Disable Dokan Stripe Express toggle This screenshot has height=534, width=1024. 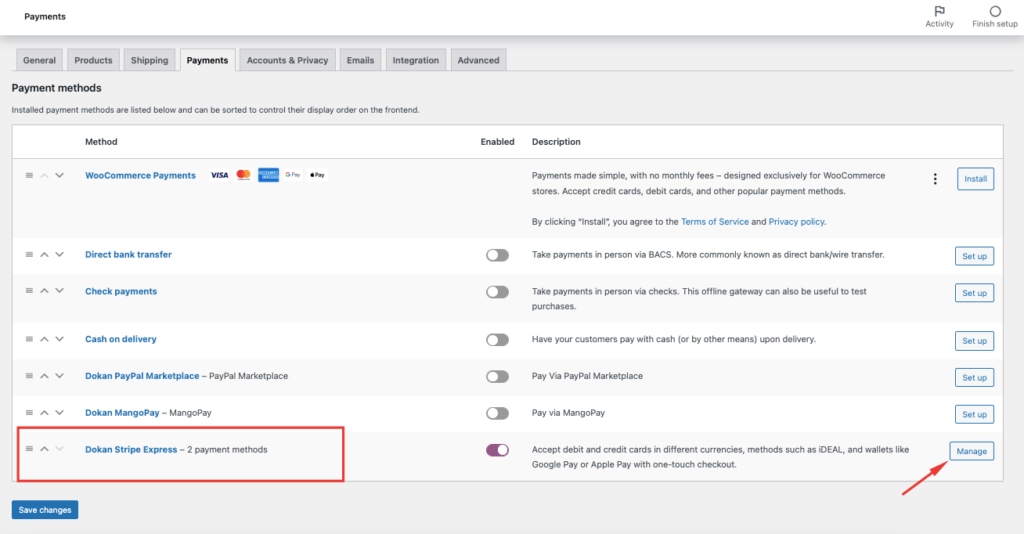coord(497,450)
